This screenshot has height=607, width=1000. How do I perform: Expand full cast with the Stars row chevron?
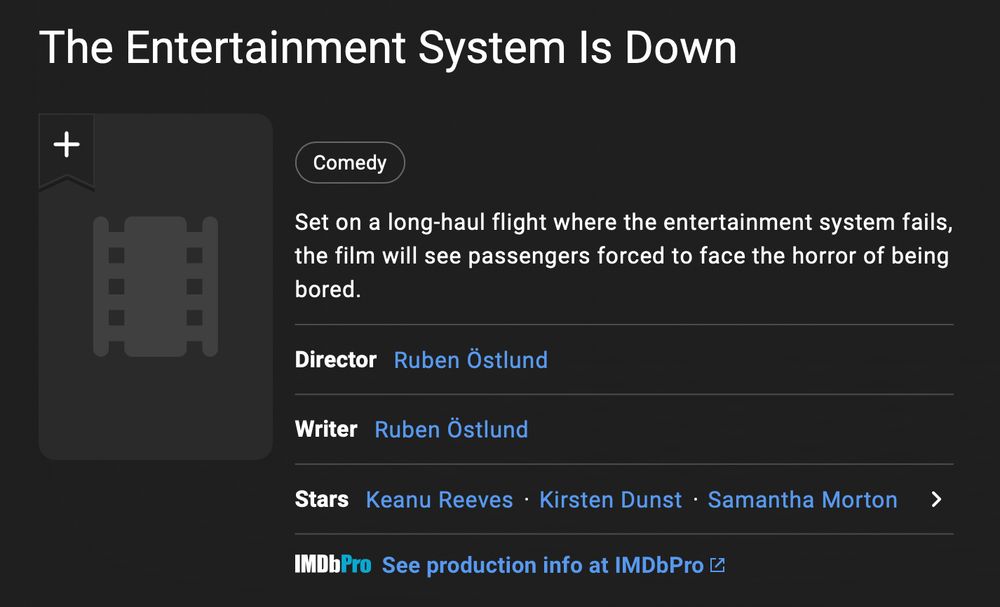pos(936,499)
